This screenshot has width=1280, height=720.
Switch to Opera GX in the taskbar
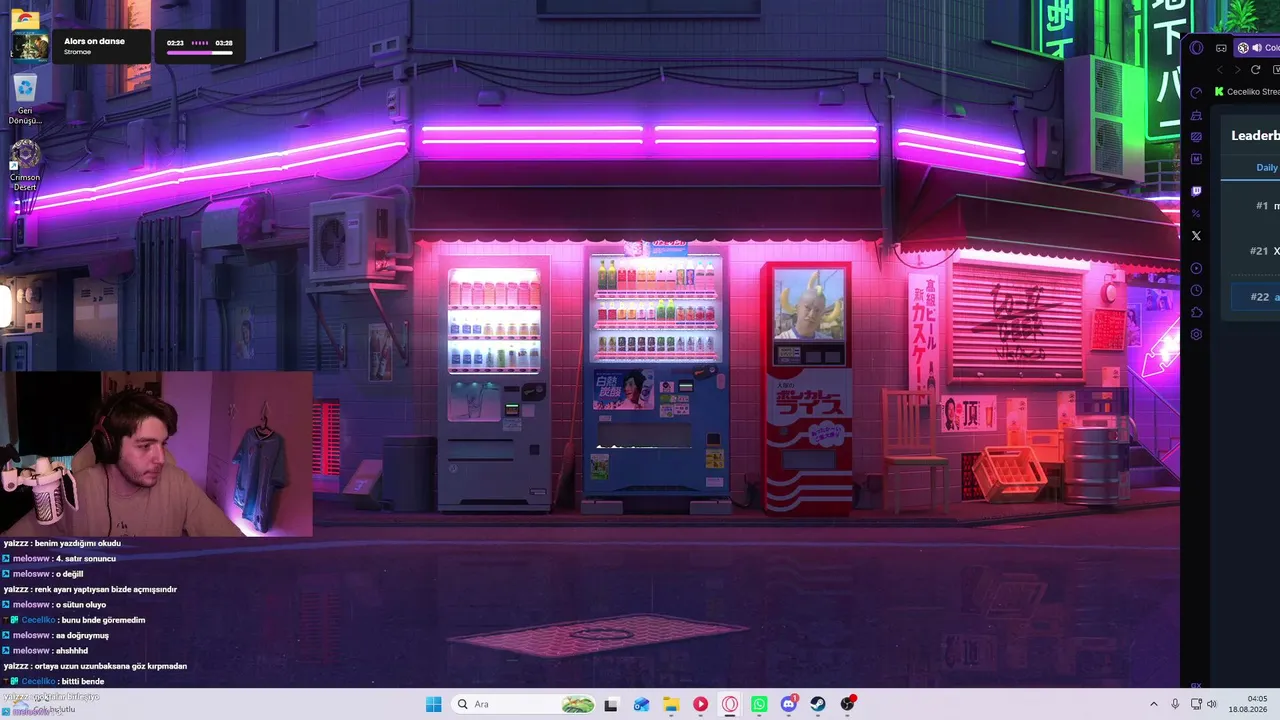pyautogui.click(x=730, y=704)
